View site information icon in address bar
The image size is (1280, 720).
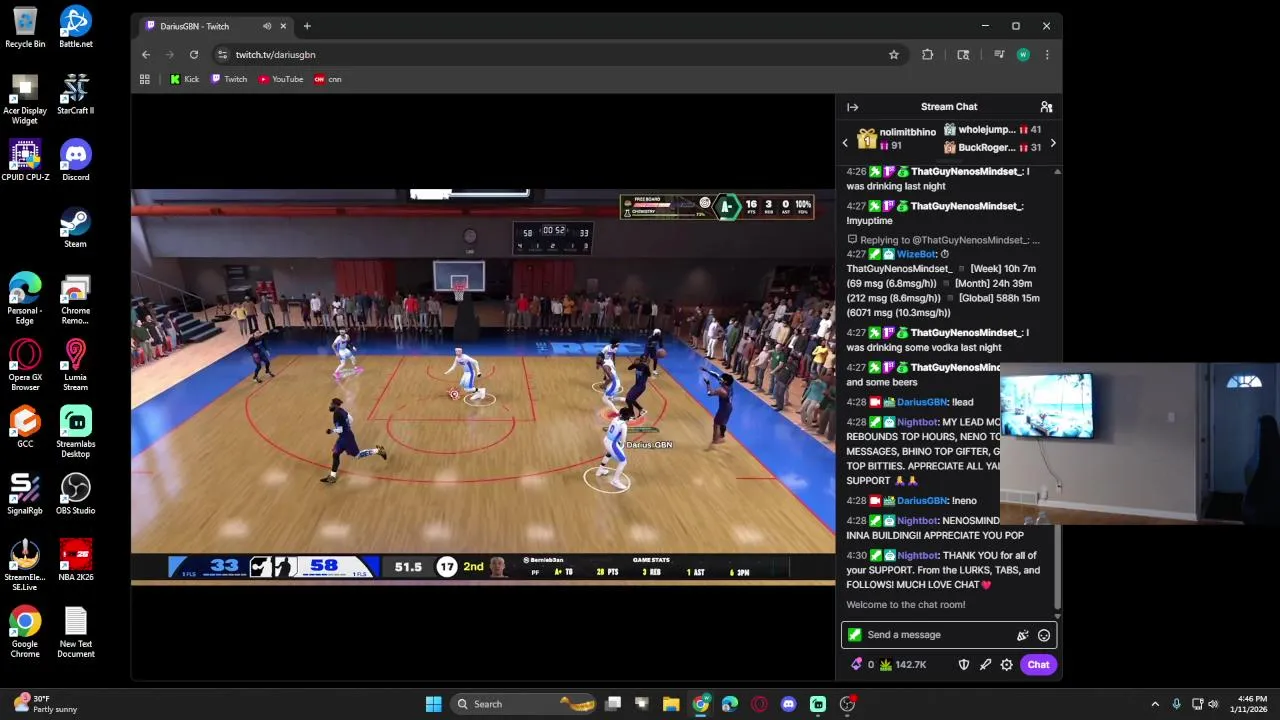[x=222, y=55]
